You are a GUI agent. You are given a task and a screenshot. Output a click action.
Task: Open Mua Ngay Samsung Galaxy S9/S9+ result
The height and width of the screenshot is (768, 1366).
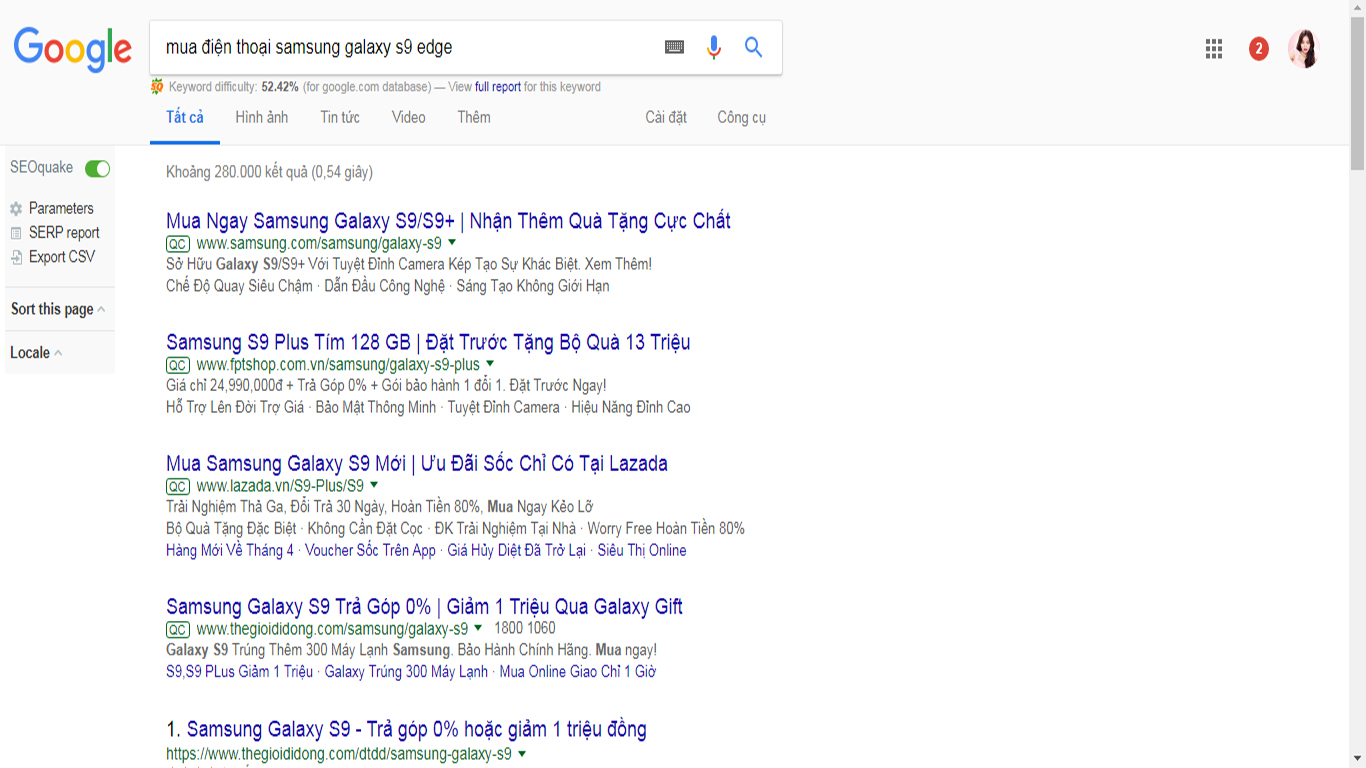pos(448,221)
